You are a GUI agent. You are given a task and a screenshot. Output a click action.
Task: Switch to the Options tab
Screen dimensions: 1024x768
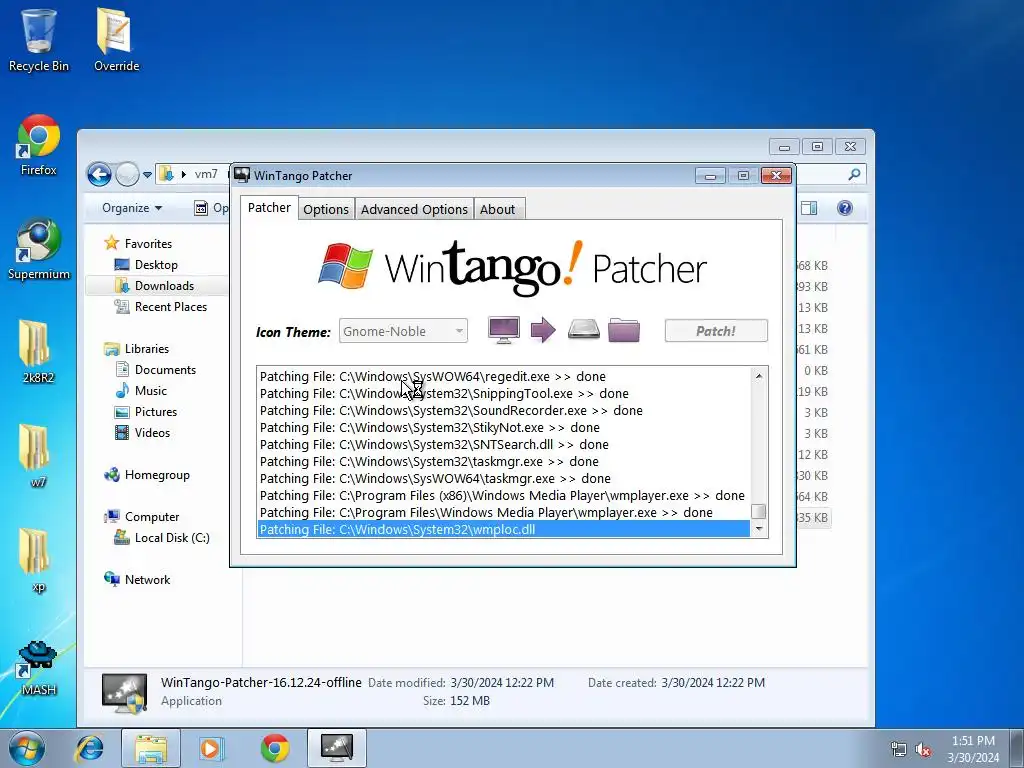[x=326, y=209]
